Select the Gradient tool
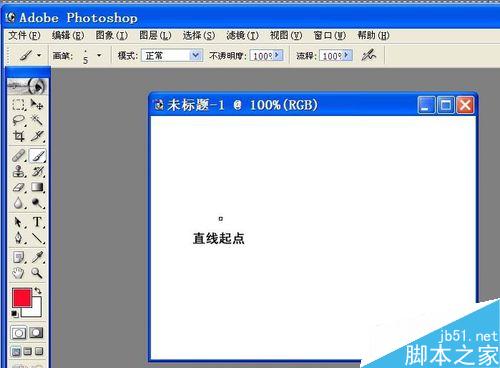500x368 pixels. (37, 187)
